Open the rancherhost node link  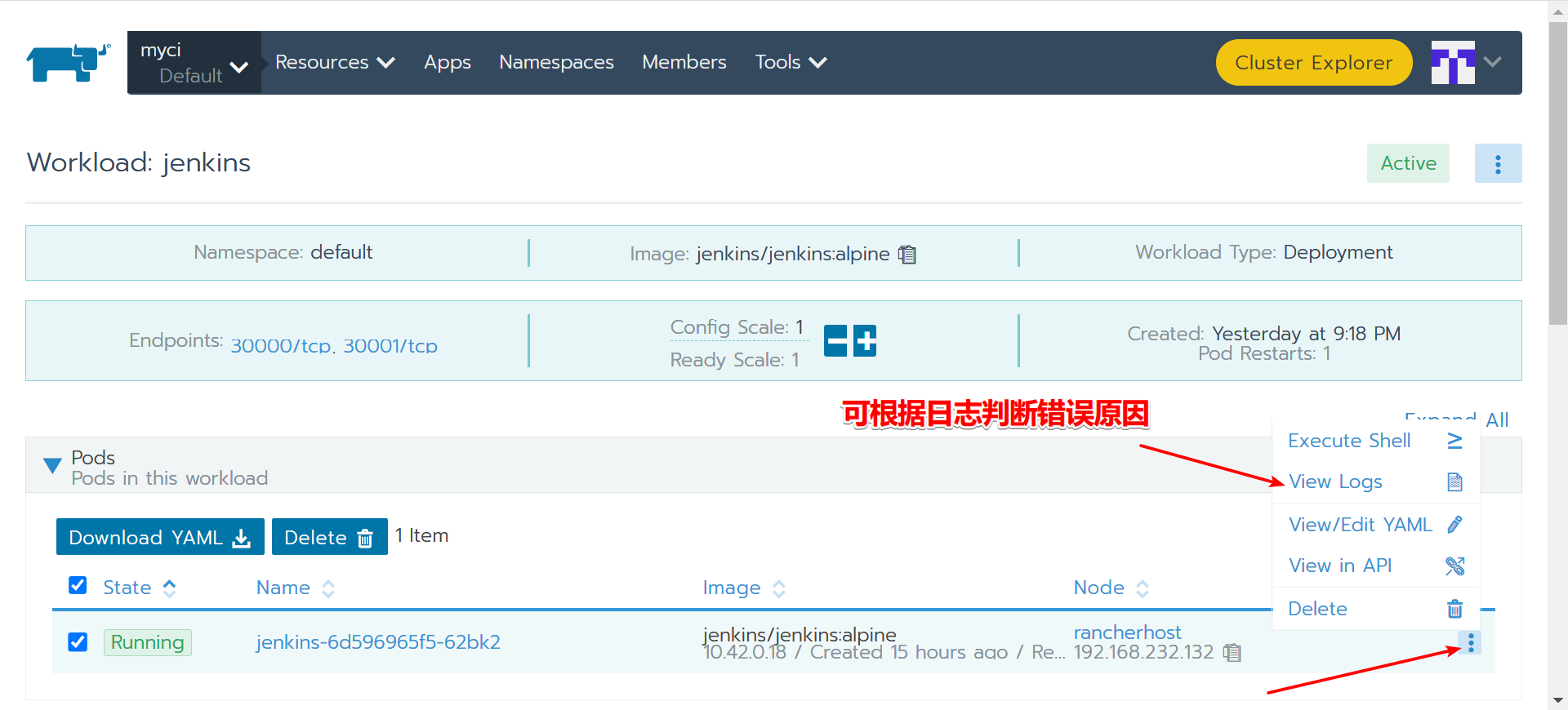point(1127,632)
